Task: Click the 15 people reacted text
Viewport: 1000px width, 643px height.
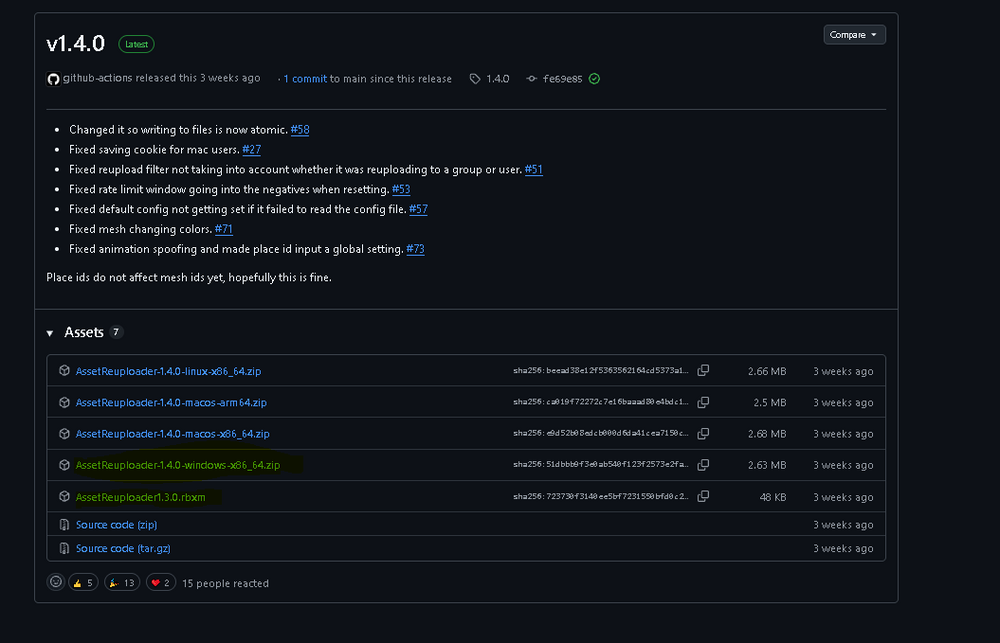Action: tap(225, 583)
